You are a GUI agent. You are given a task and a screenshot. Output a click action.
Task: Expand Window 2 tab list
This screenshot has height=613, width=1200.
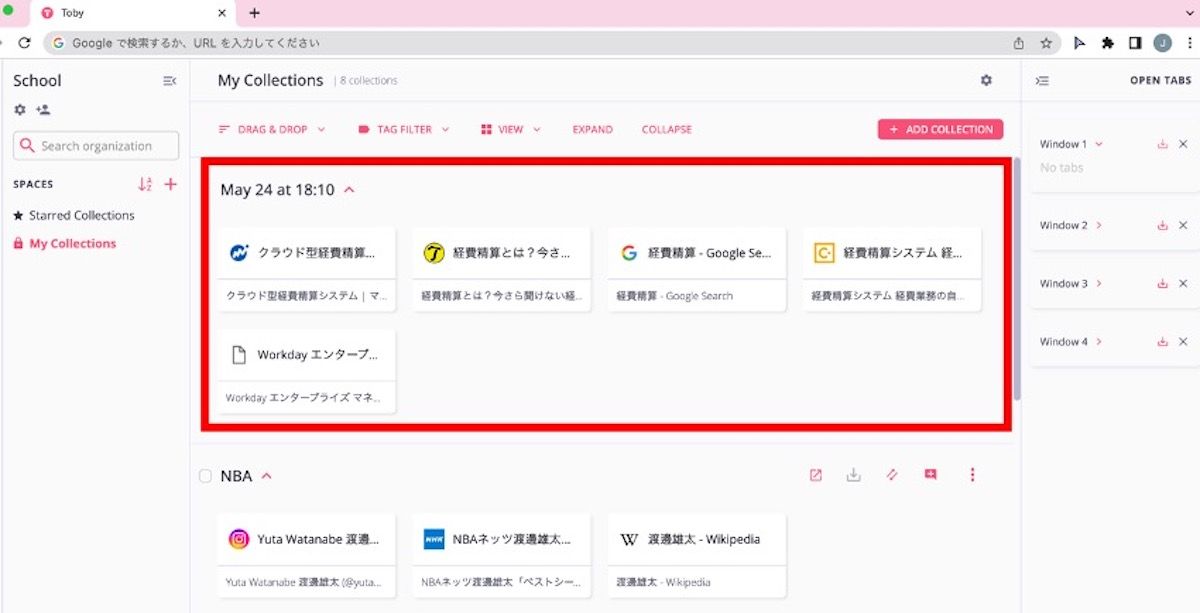pyautogui.click(x=1099, y=226)
